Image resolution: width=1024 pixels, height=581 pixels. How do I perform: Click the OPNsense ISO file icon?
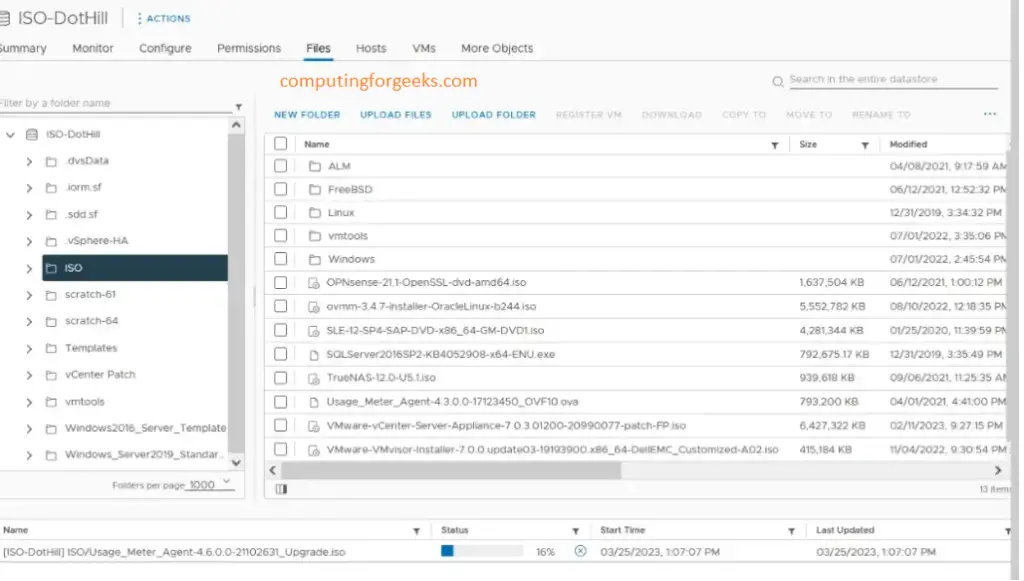coord(313,283)
